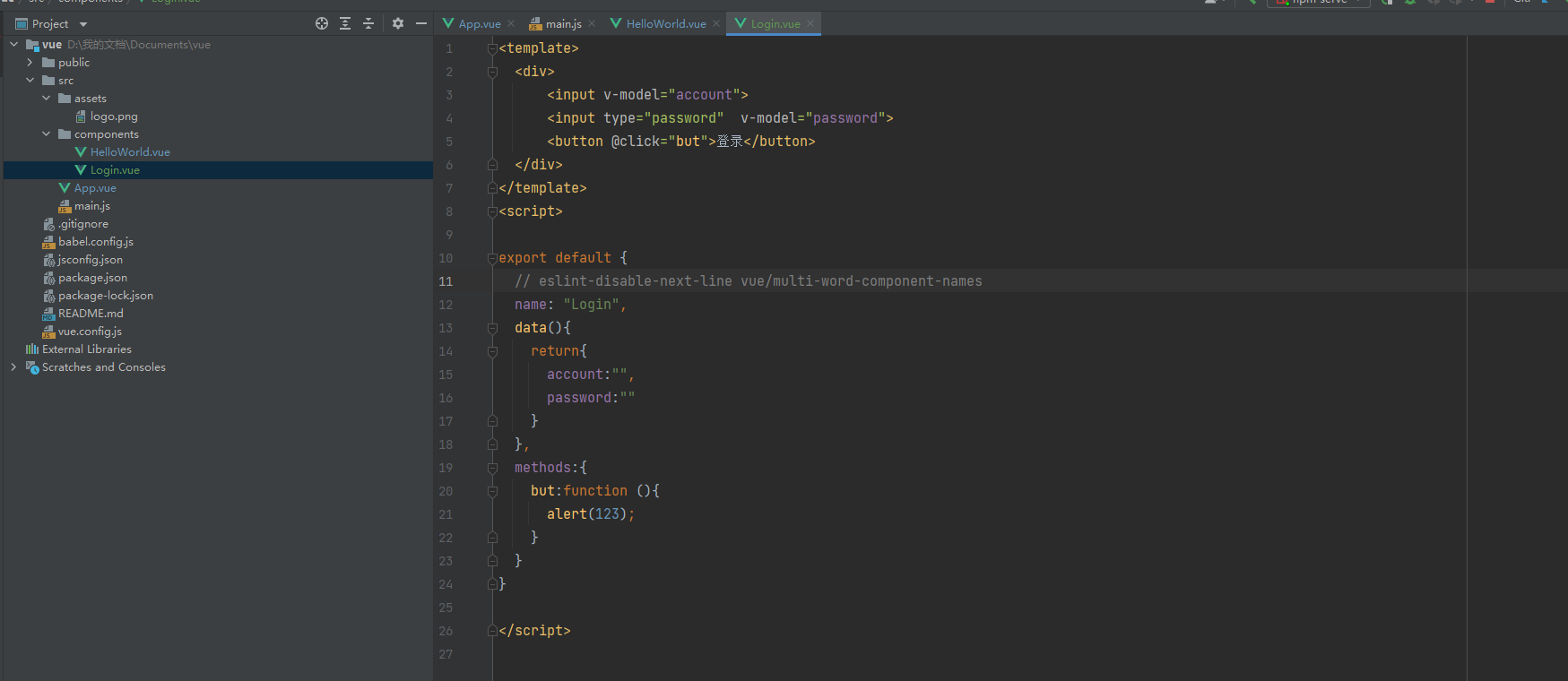1568x681 pixels.
Task: Collapse the vue project root chevron
Action: 14,44
